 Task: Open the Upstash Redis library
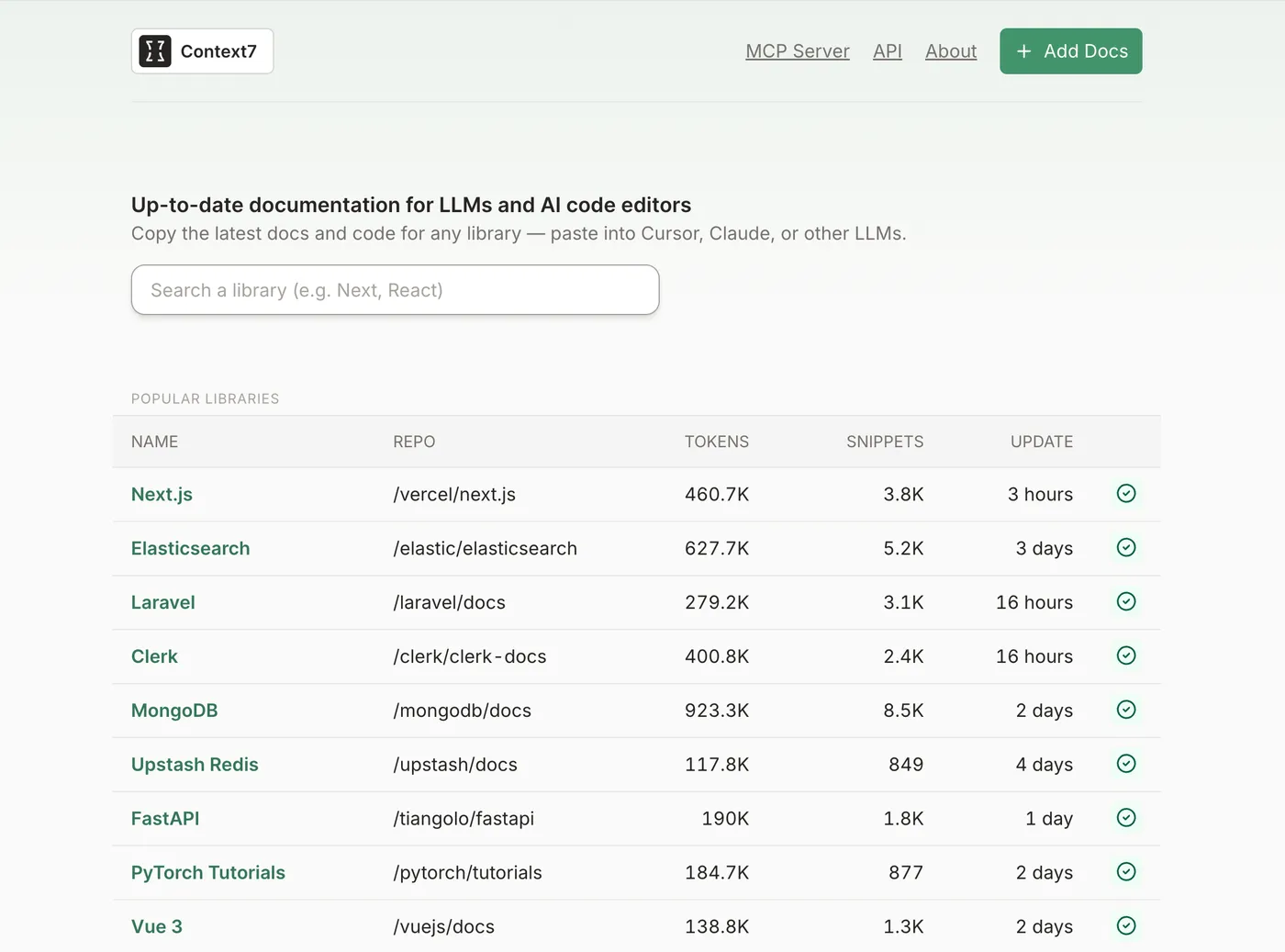pos(195,765)
